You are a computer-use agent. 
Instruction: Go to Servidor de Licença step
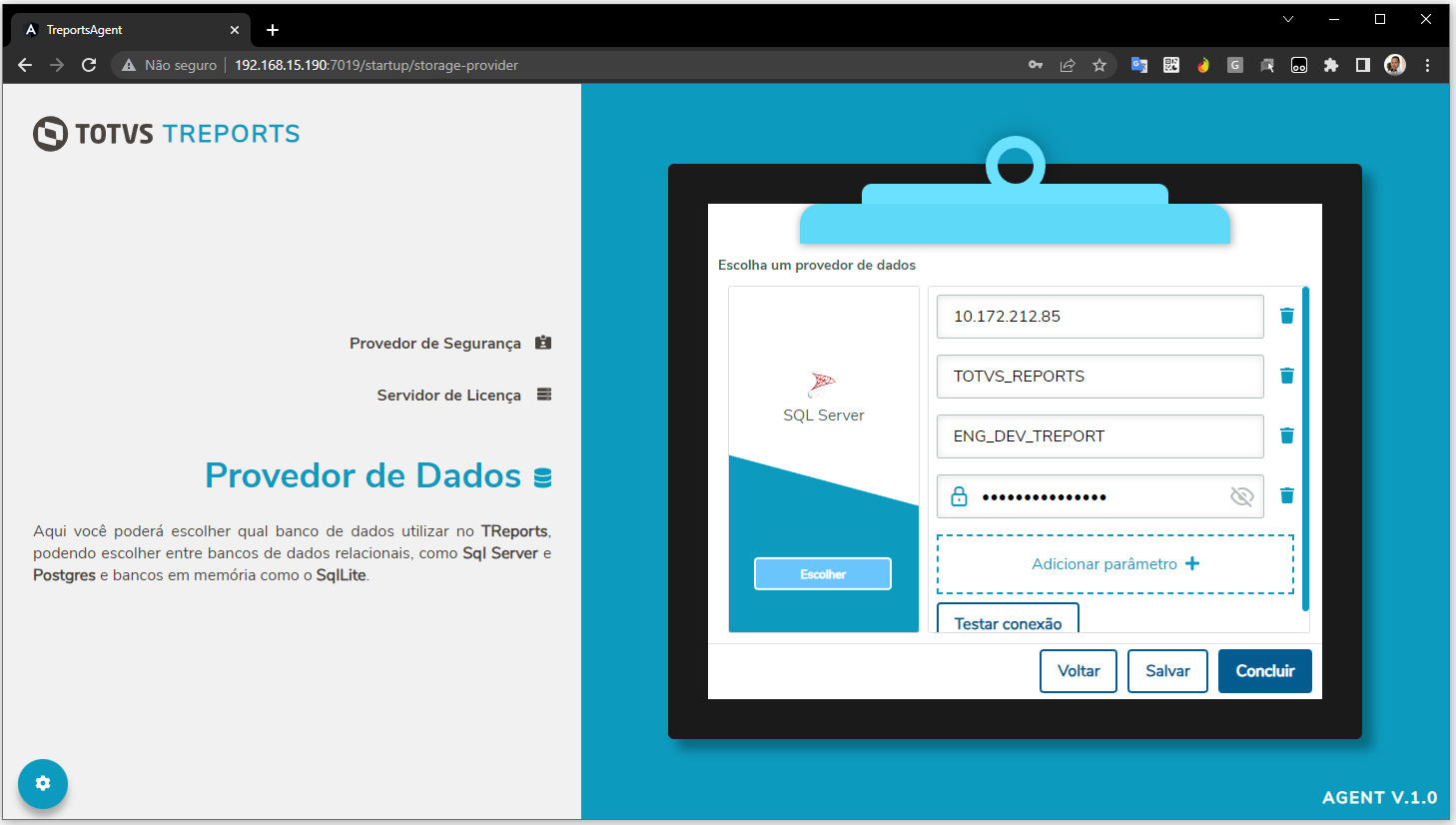tap(449, 396)
